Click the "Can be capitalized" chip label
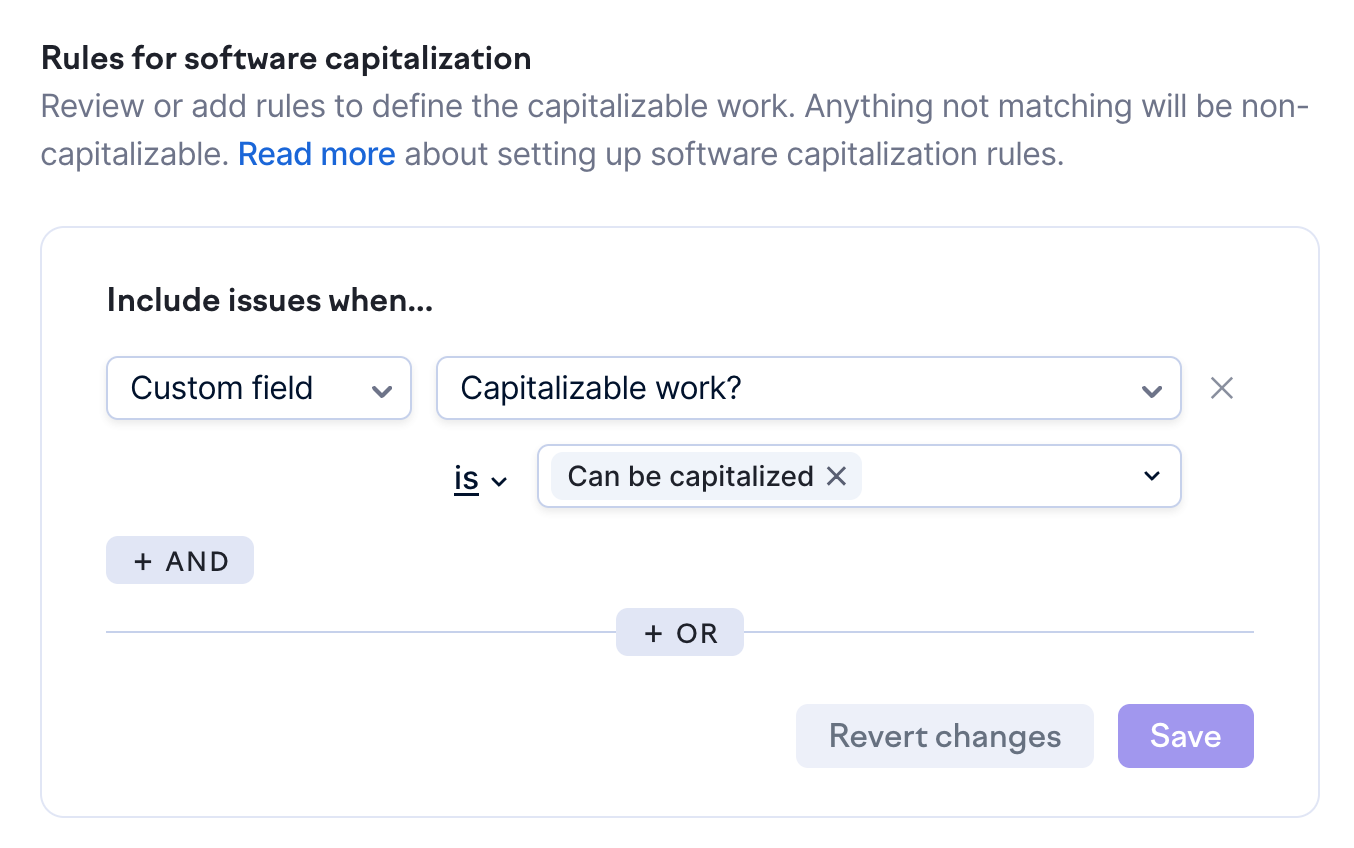This screenshot has width=1354, height=848. pyautogui.click(x=690, y=477)
